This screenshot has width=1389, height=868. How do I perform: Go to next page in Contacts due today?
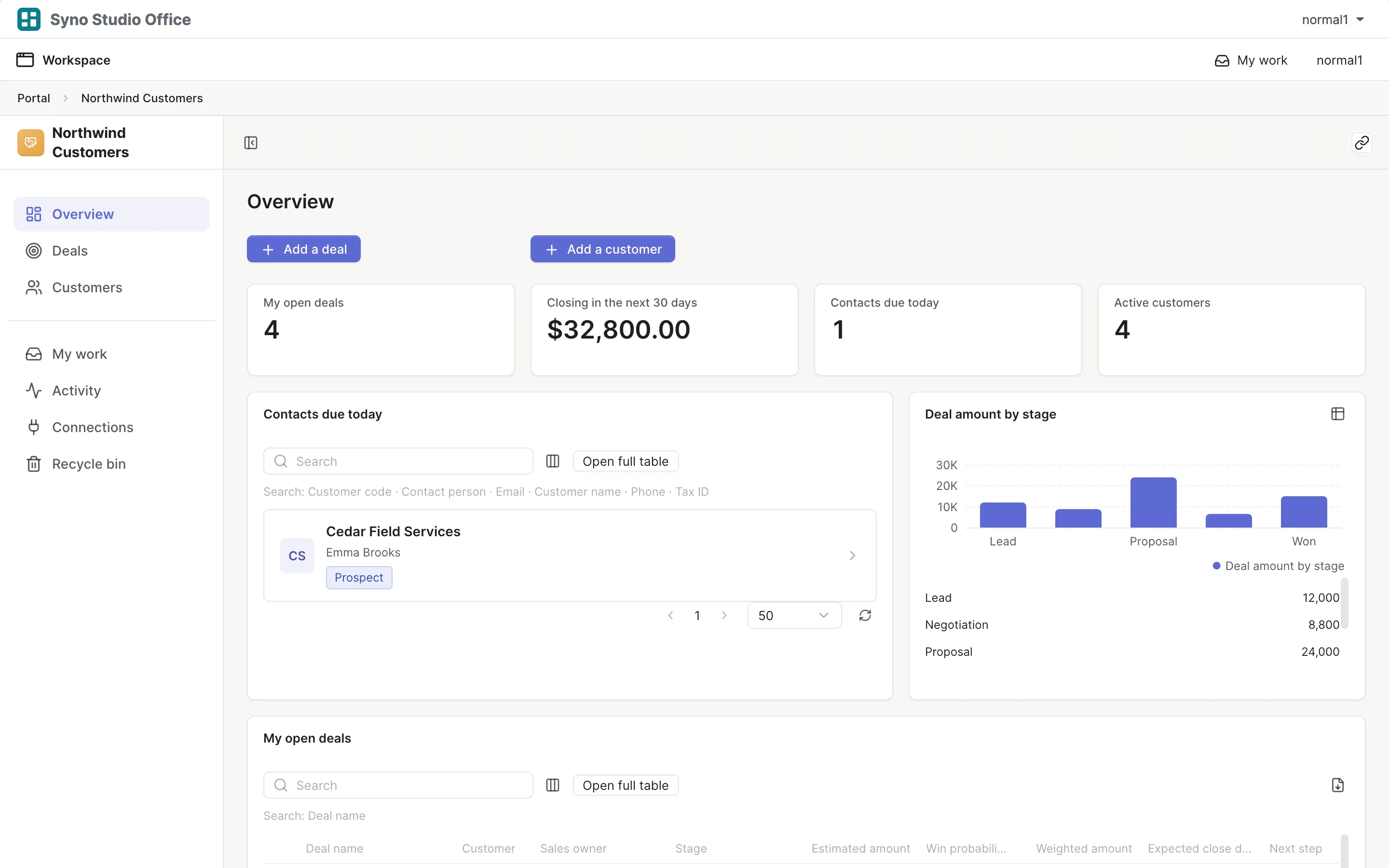[724, 615]
